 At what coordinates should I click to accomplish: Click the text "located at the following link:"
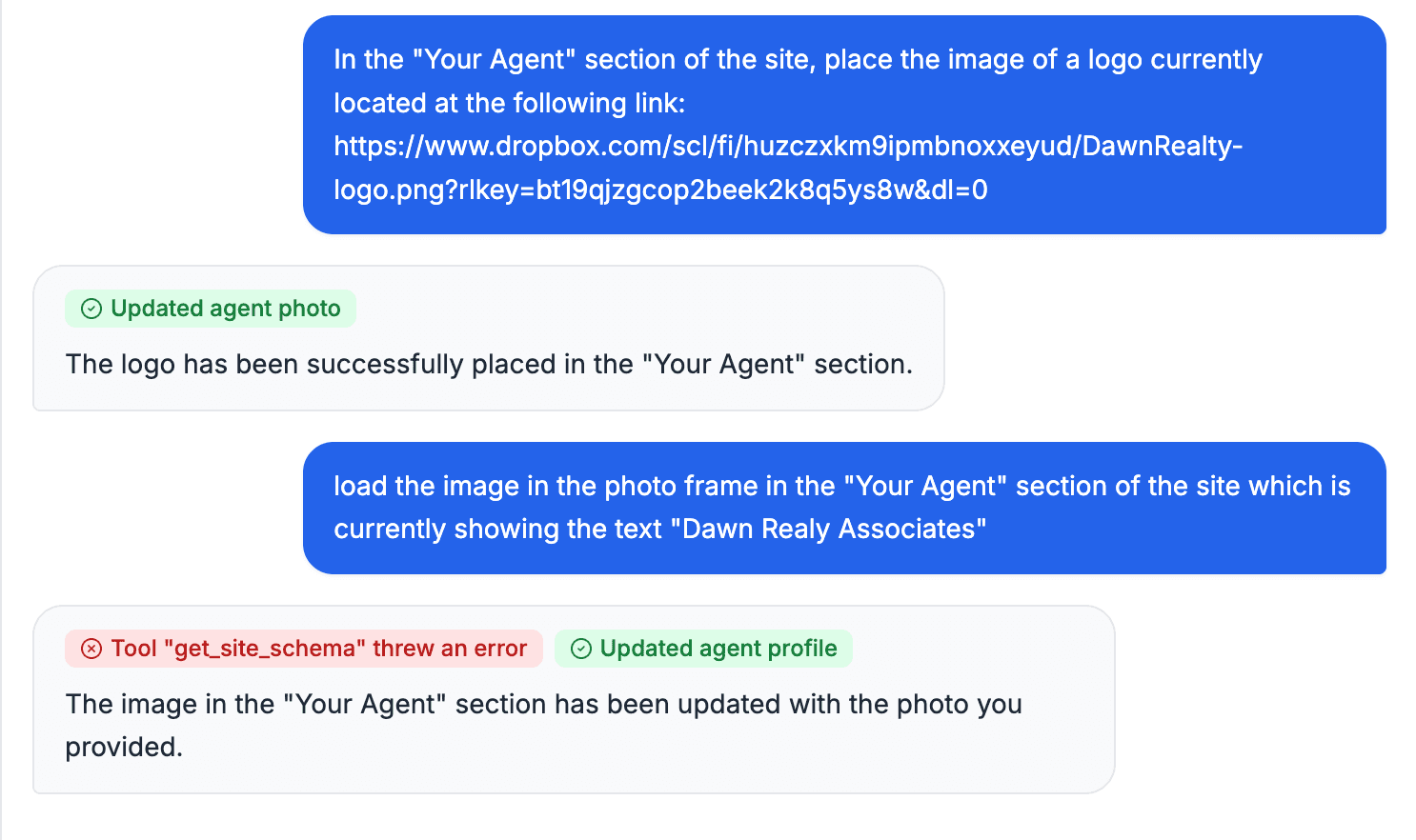(x=510, y=103)
